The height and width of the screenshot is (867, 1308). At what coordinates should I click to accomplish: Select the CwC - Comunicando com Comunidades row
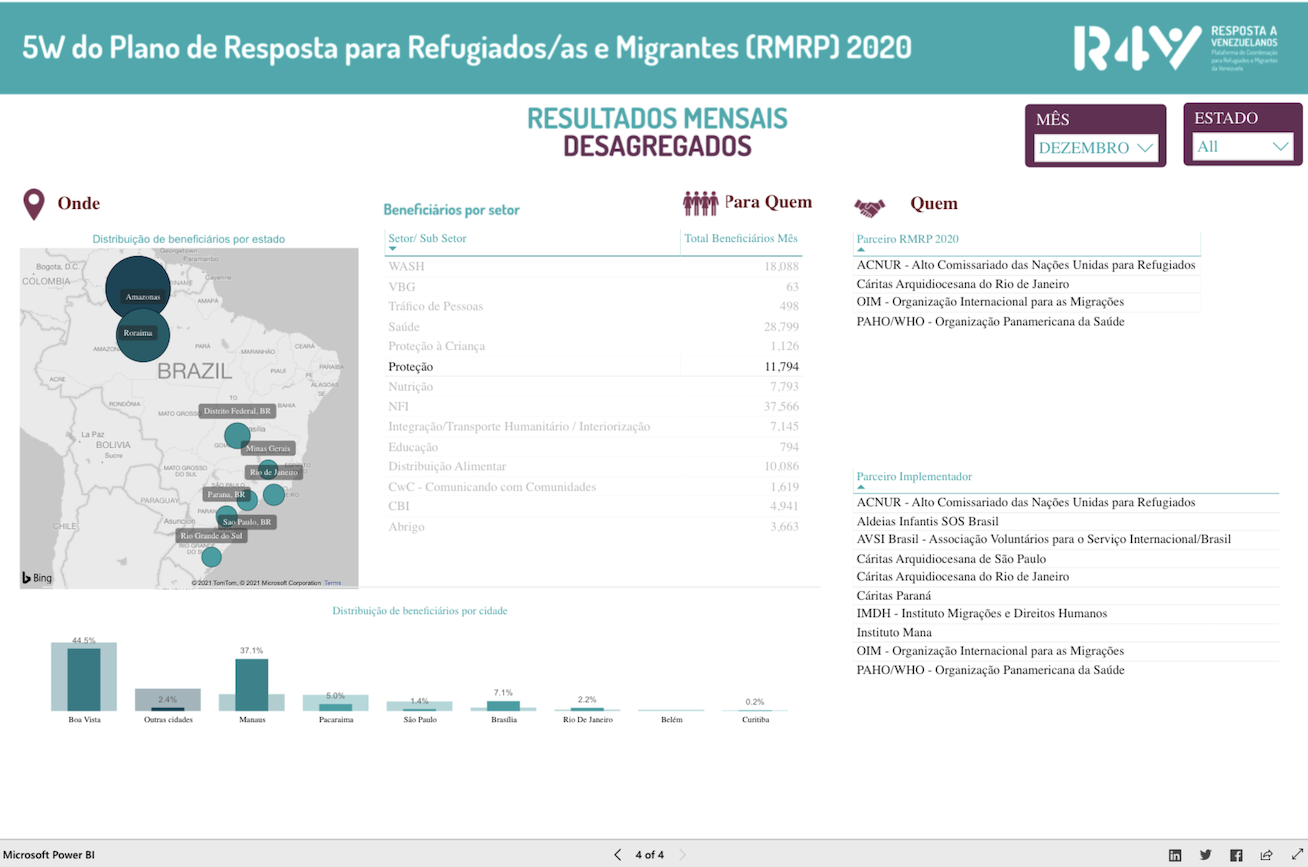pos(593,487)
